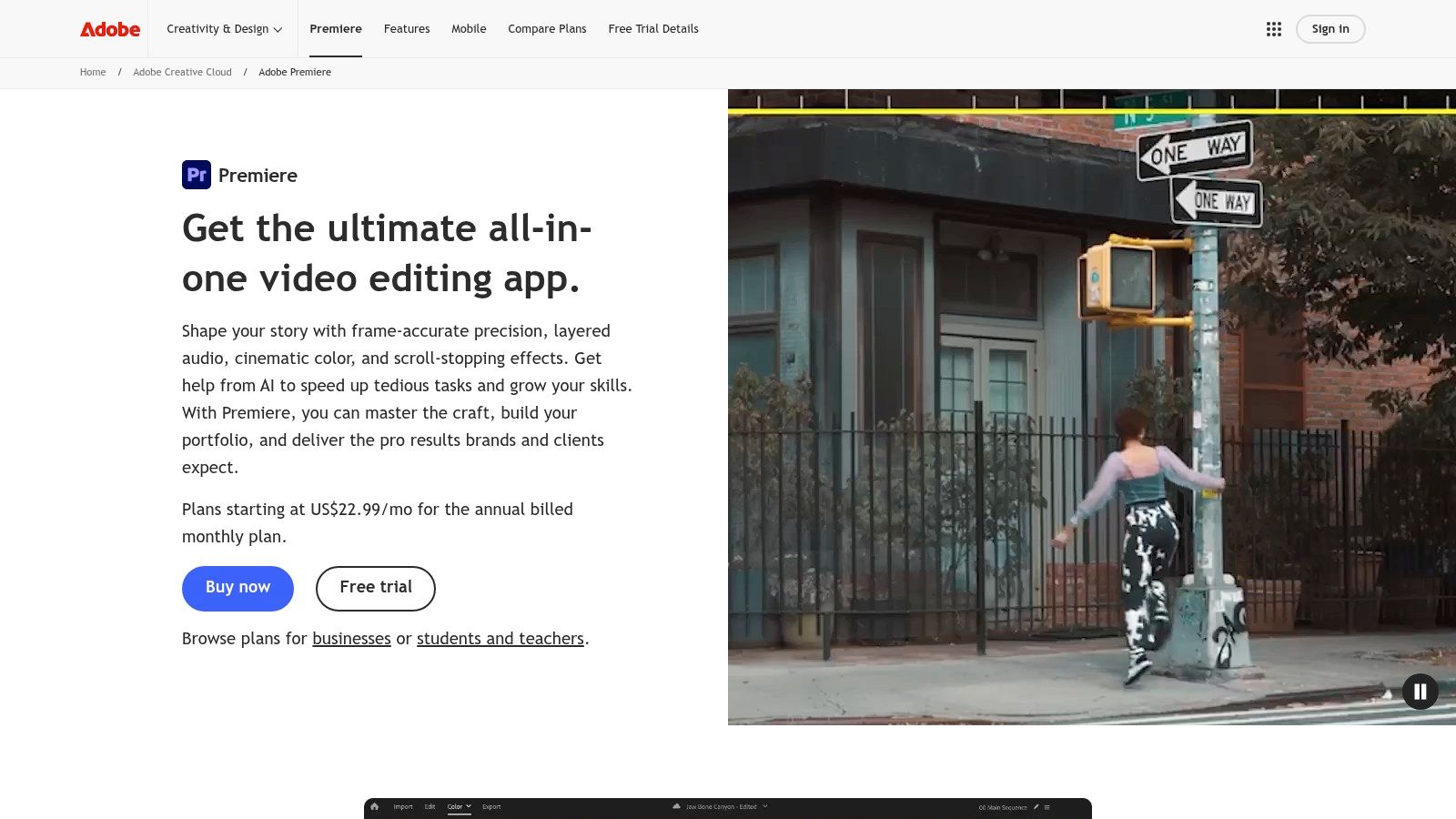Expand the Color workspace dropdown in mockup
Image resolution: width=1456 pixels, height=819 pixels.
[469, 805]
